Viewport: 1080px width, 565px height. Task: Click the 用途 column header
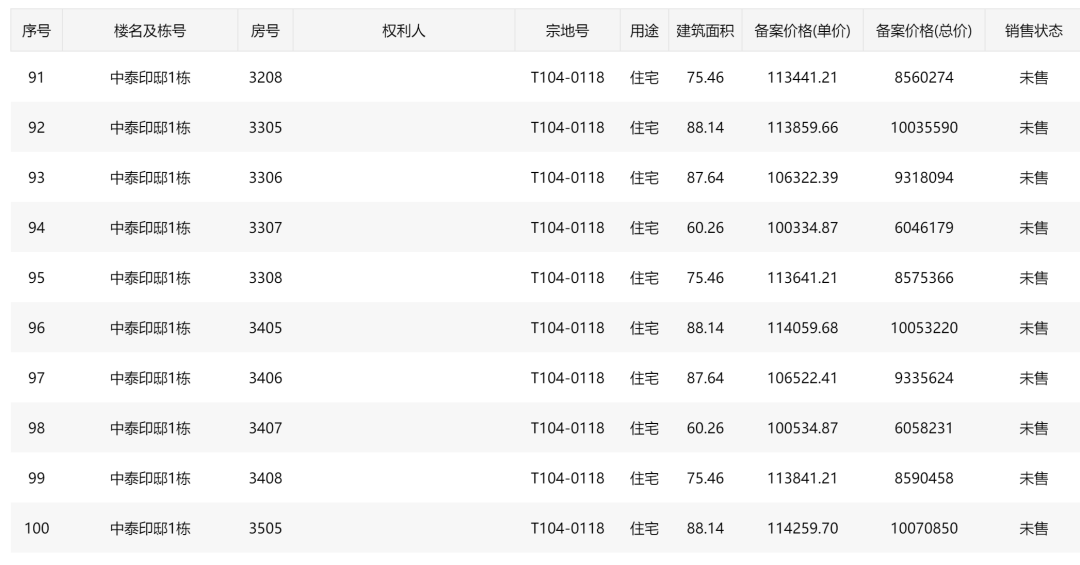pyautogui.click(x=644, y=31)
